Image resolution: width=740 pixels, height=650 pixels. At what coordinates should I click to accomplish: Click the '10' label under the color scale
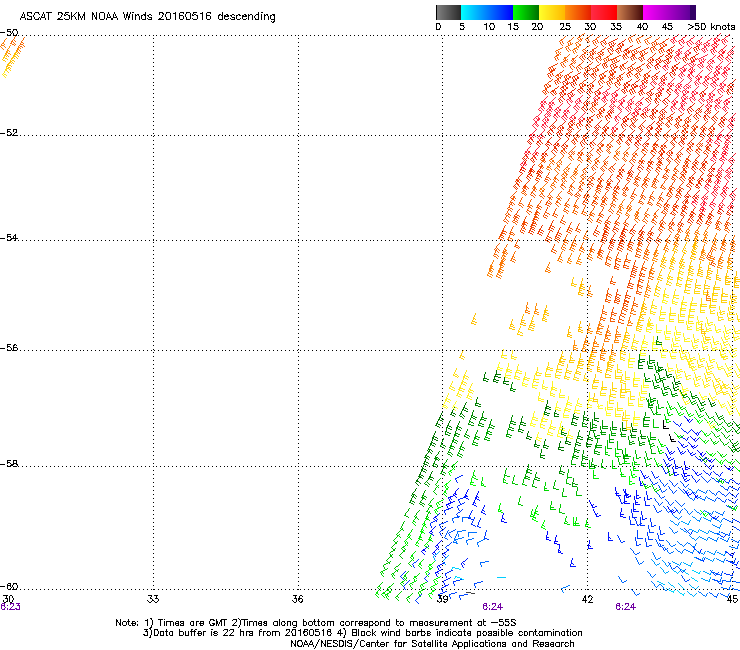click(489, 27)
